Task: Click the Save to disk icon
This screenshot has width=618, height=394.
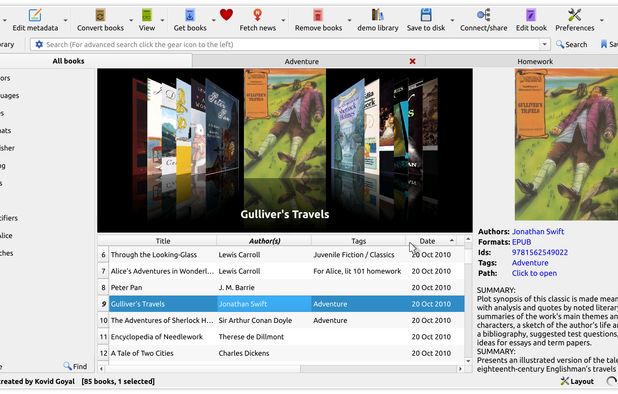Action: pyautogui.click(x=426, y=15)
